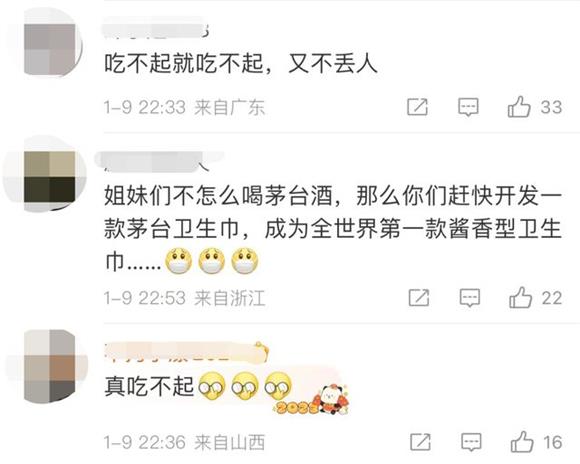
Task: Repost the 茅台卫生巾 comment from Zhejiang
Action: (x=419, y=297)
